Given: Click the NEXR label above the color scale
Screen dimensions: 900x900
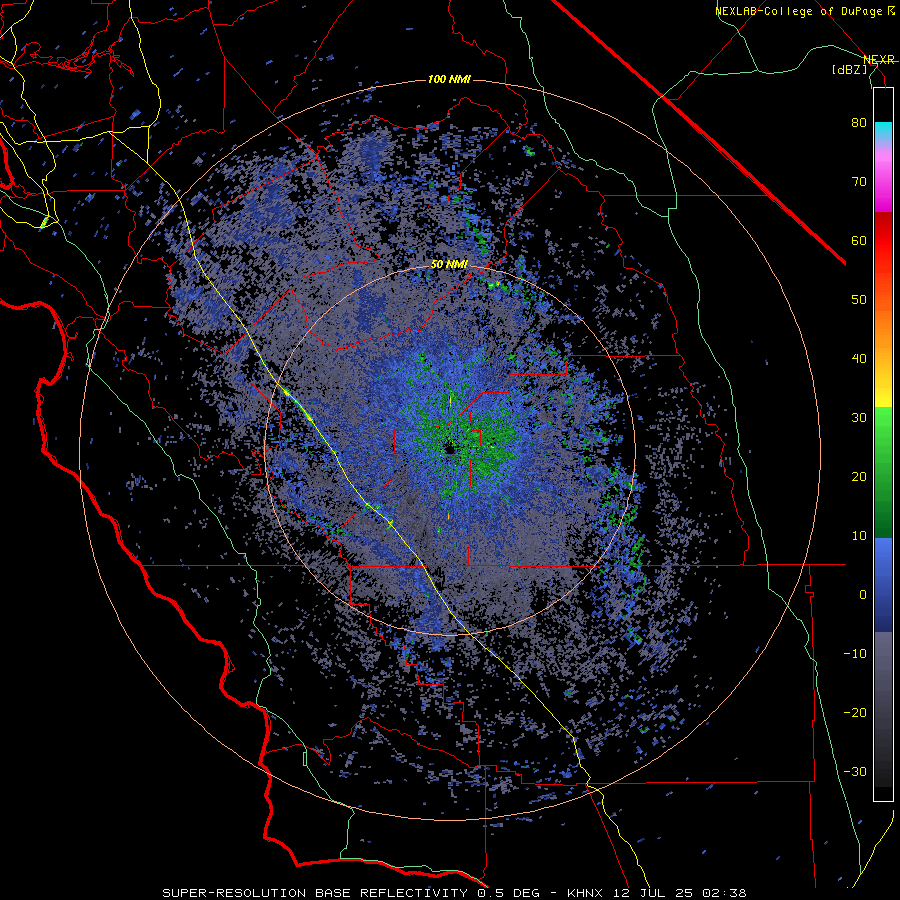Looking at the screenshot, I should pos(879,60).
